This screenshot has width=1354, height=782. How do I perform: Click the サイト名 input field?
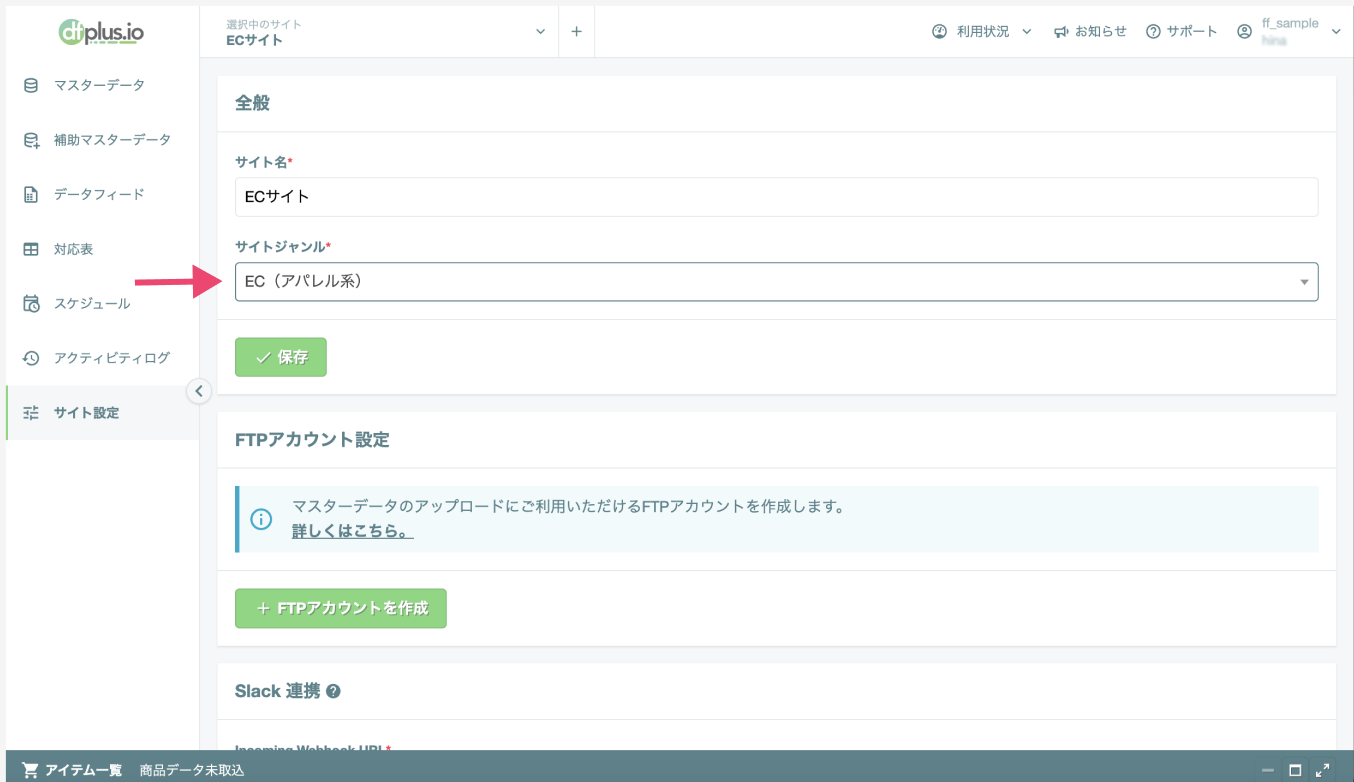coord(776,197)
